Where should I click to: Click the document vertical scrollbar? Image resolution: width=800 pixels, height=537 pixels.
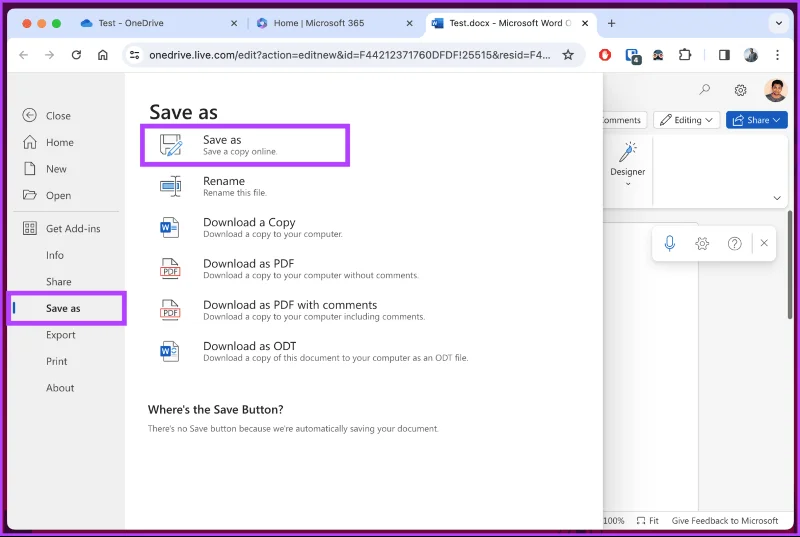click(x=790, y=265)
